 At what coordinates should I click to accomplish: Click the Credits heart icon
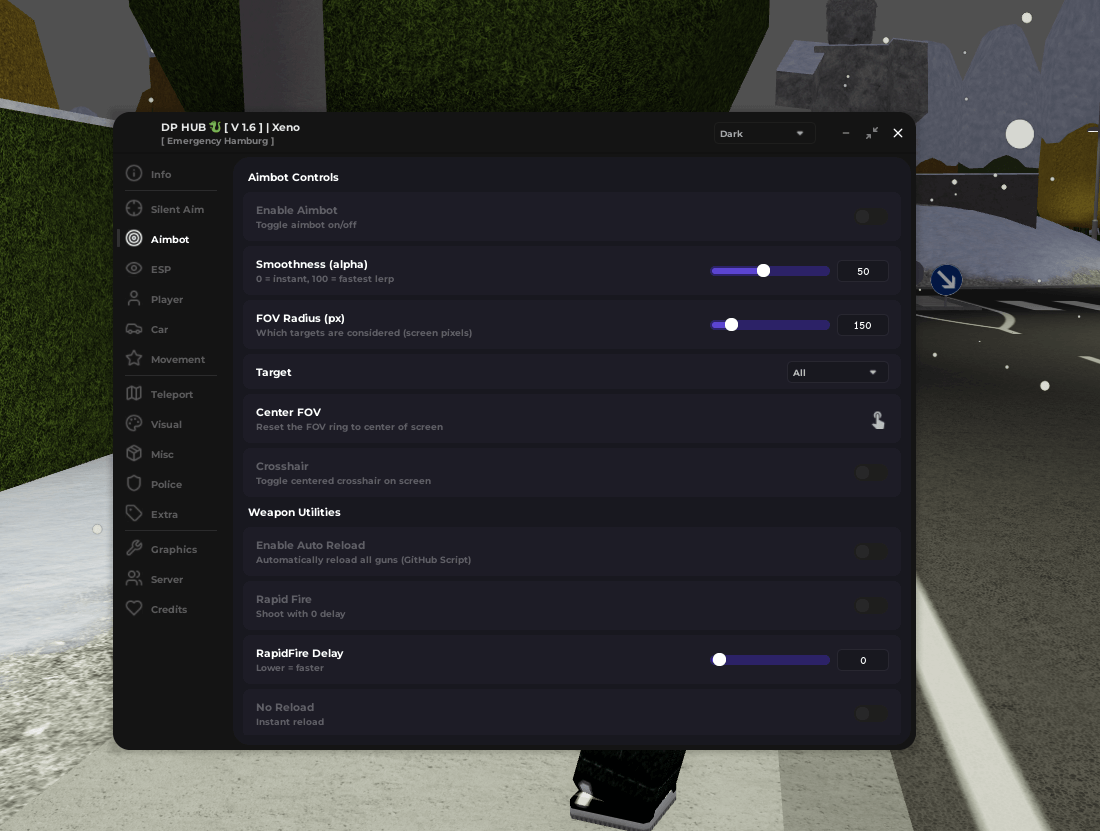(x=134, y=608)
